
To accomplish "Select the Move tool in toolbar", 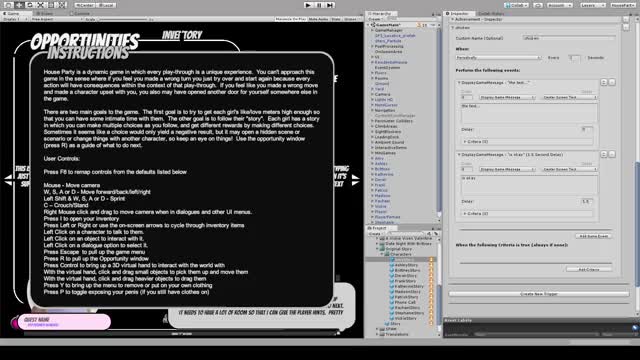I will point(19,5).
